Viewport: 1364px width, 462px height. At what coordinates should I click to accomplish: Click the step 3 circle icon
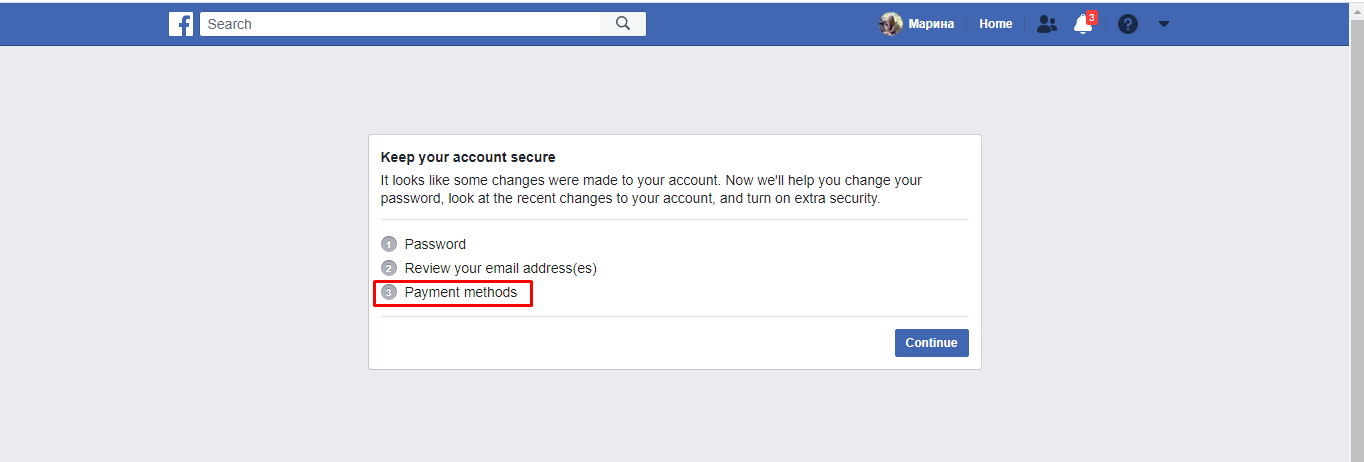[x=389, y=292]
